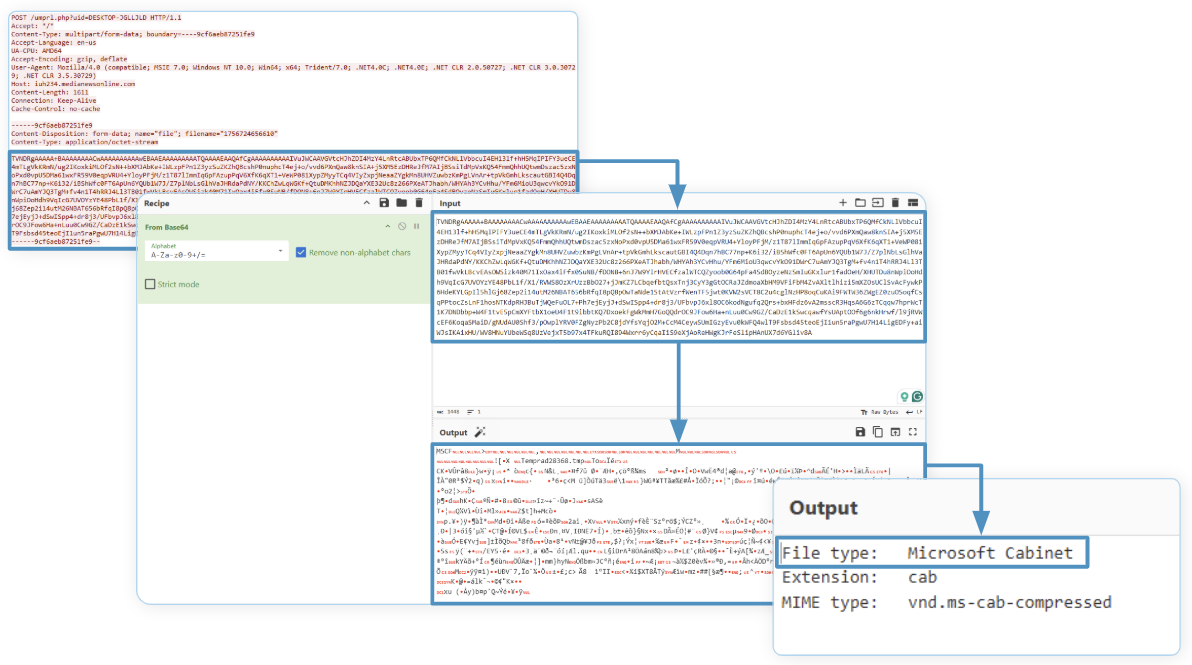Save the current recipe
Screen dimensions: 1192x665
(384, 203)
